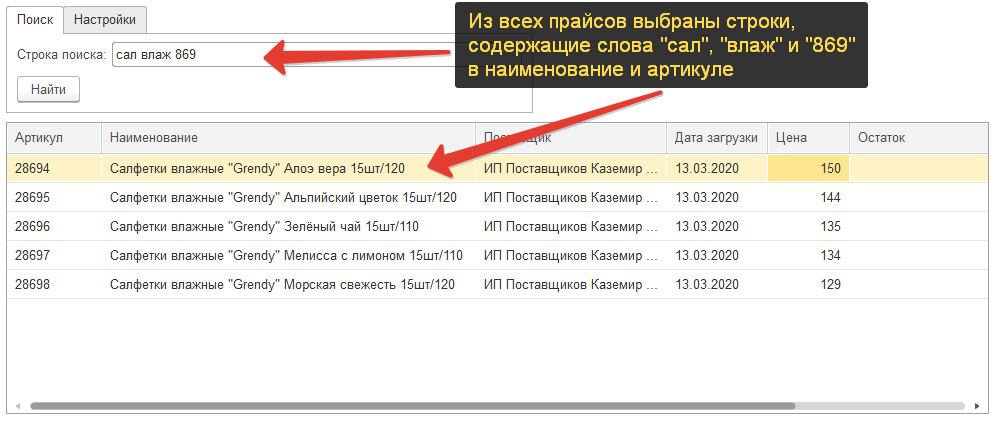Open the Настройки tab
This screenshot has width=998, height=422.
coord(105,20)
